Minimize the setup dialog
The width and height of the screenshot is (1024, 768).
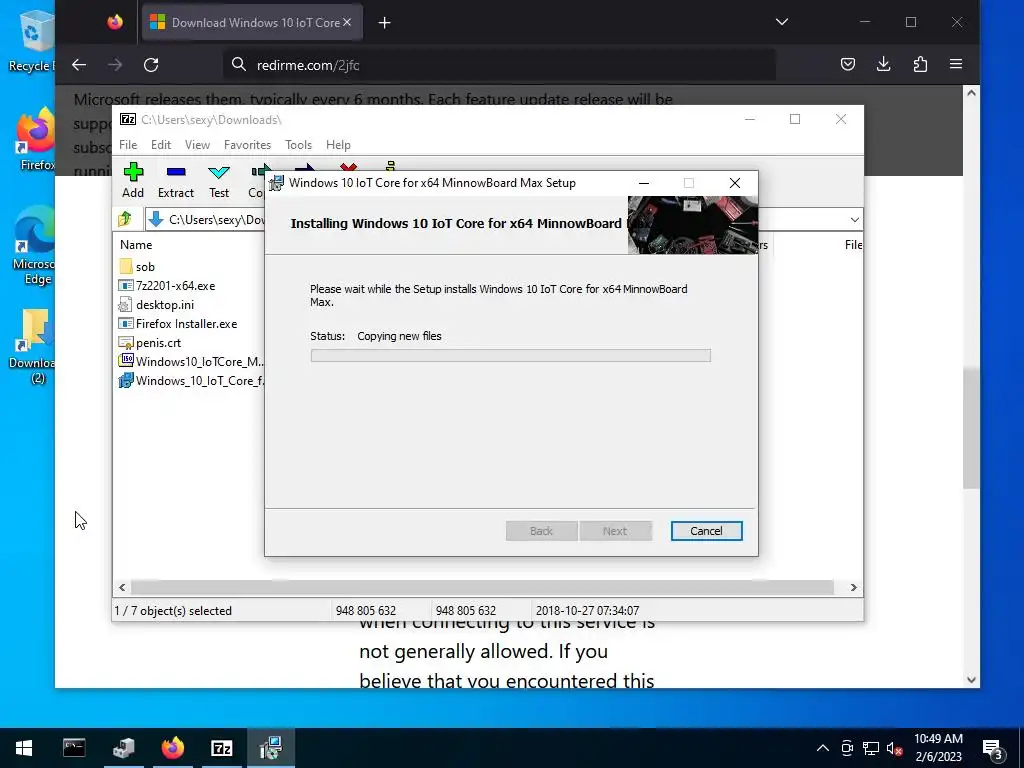[644, 183]
